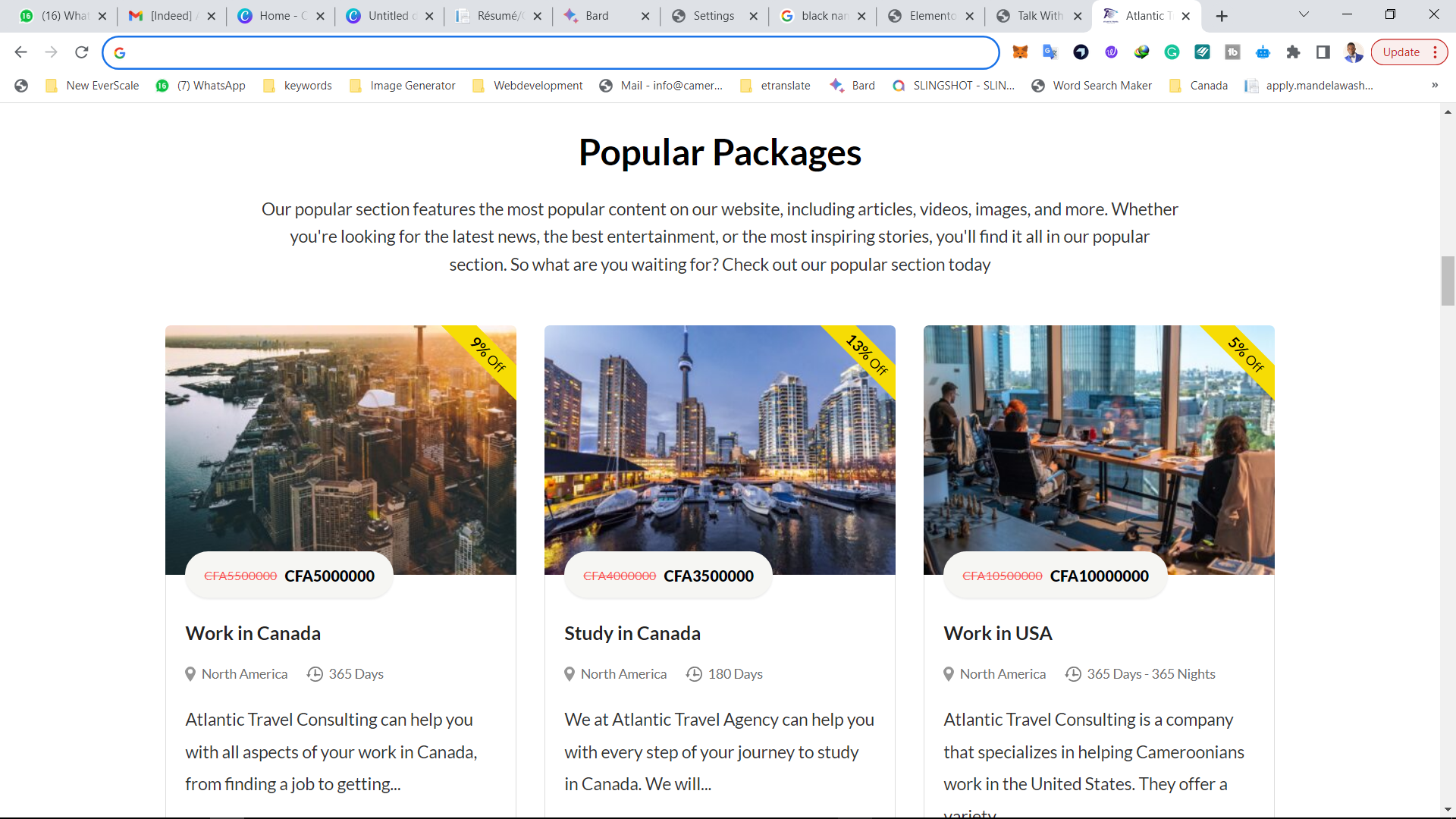Switch to the Bard tab
The width and height of the screenshot is (1456, 819).
pyautogui.click(x=597, y=16)
